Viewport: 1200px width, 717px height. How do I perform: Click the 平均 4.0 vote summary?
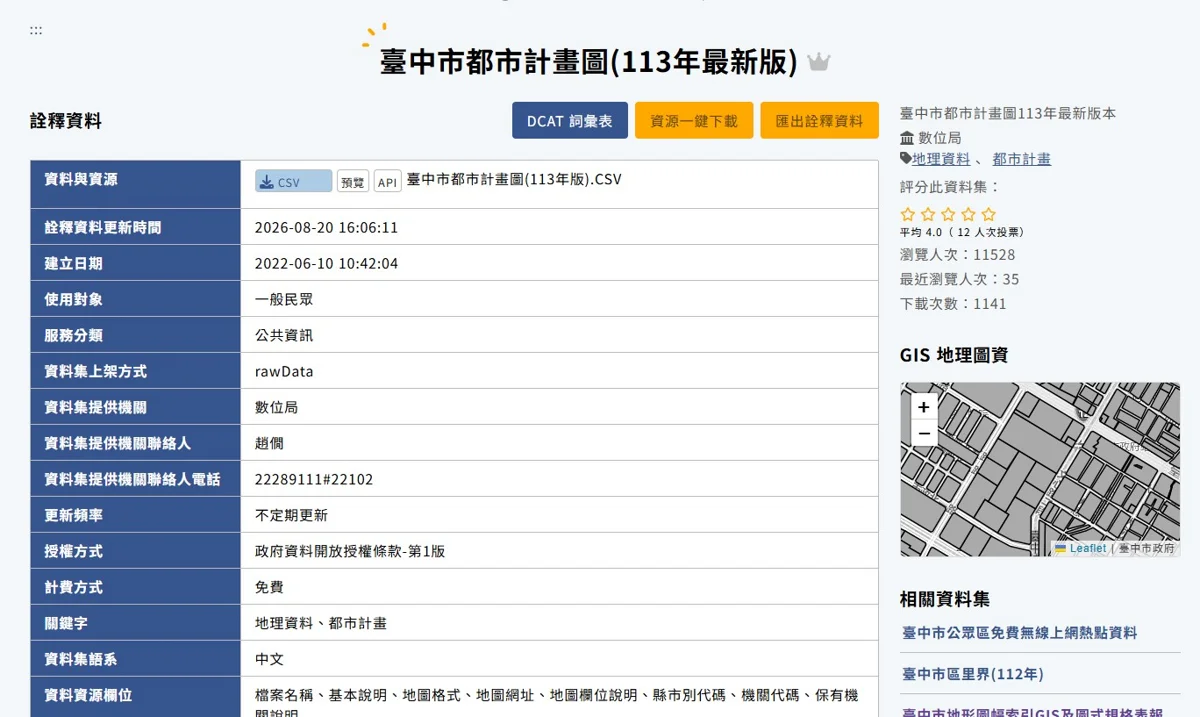click(962, 232)
